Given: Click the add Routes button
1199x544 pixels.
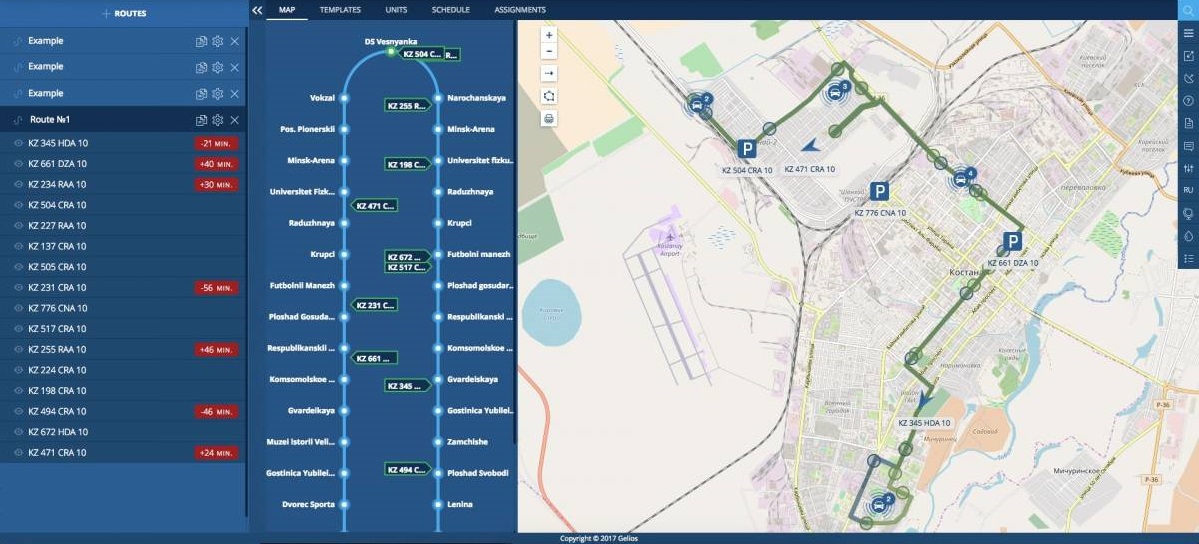Looking at the screenshot, I should pos(124,14).
